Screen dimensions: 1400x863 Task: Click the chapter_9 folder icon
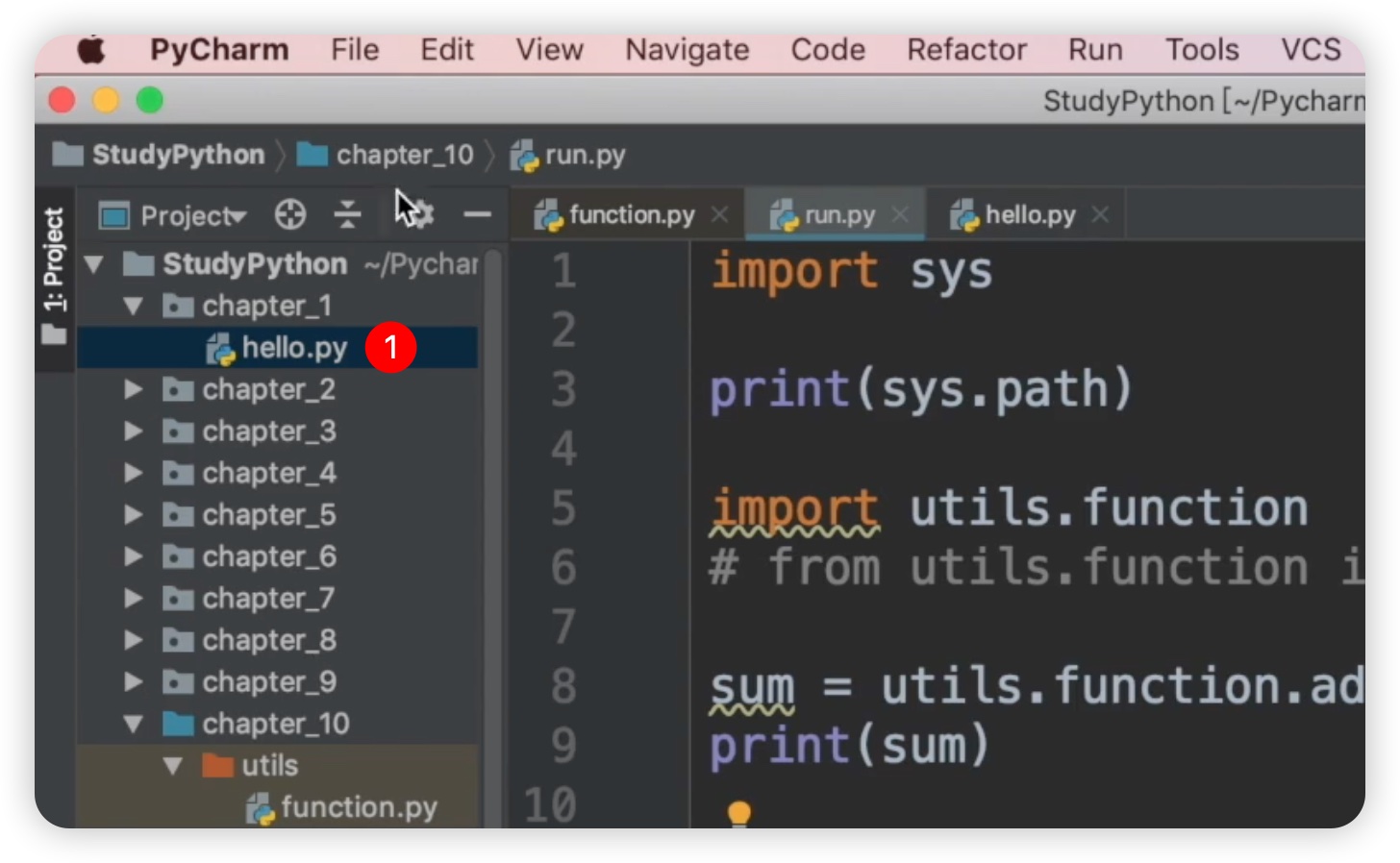178,682
